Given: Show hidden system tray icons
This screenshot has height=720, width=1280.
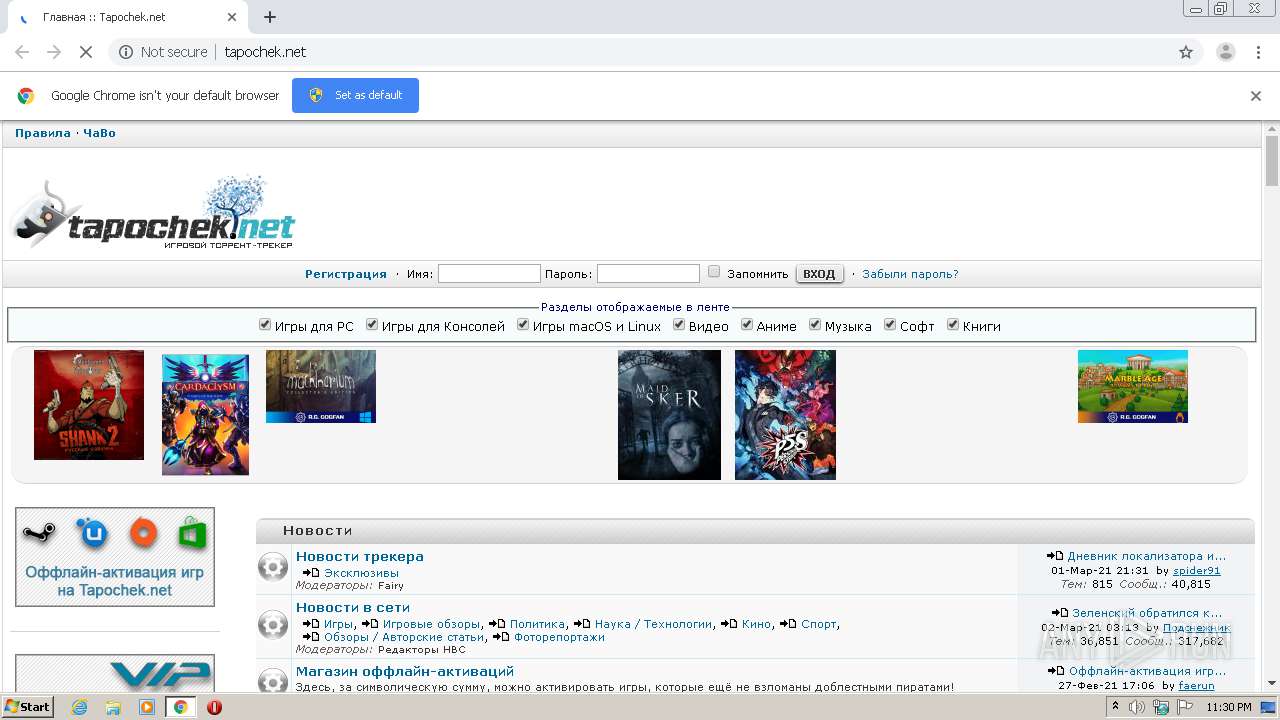Looking at the screenshot, I should pyautogui.click(x=1115, y=707).
